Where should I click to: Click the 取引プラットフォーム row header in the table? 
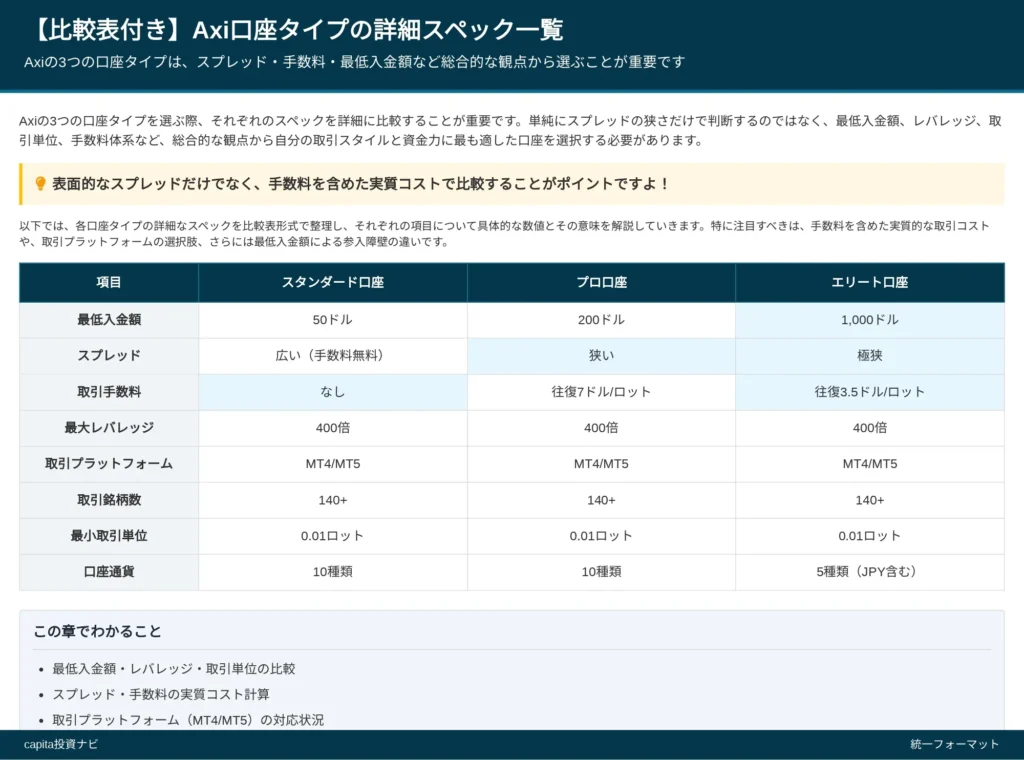pos(109,464)
